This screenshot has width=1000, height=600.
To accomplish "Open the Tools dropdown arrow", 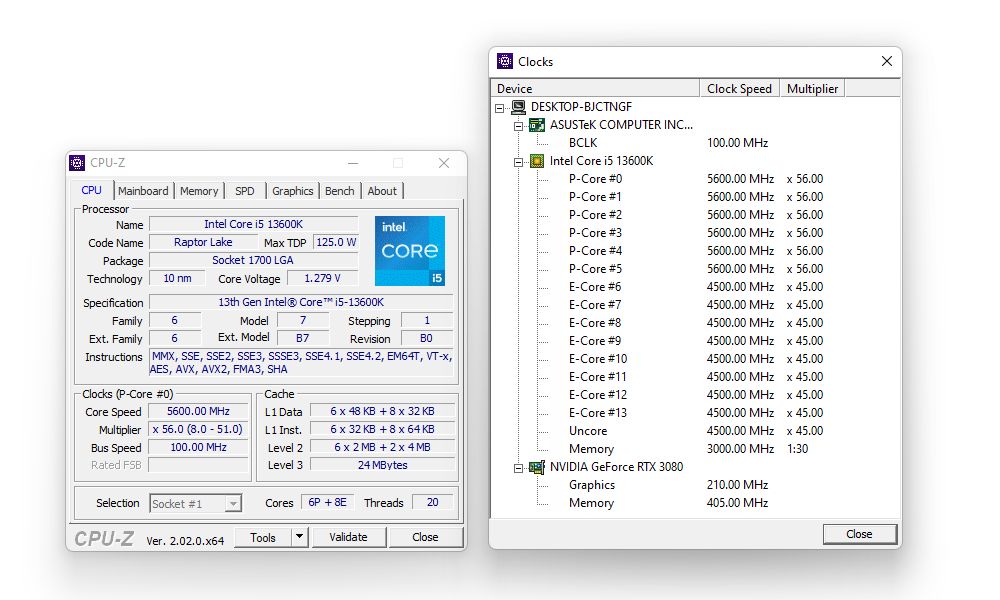I will coord(299,537).
